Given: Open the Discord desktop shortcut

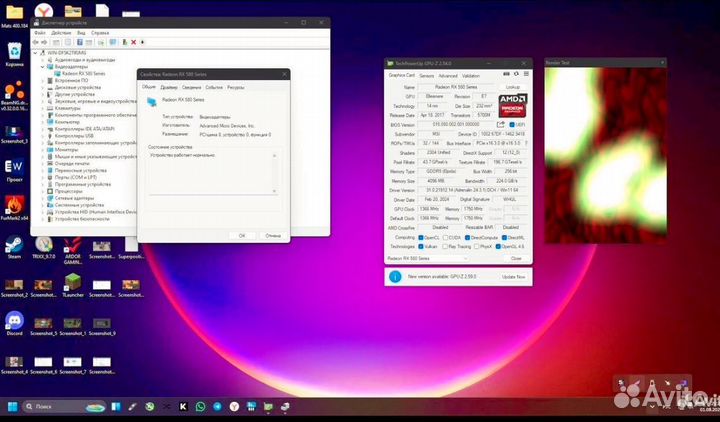Looking at the screenshot, I should (14, 324).
